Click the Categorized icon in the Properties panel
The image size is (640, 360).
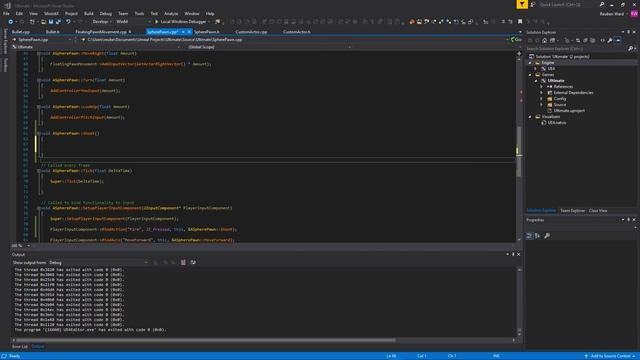(x=529, y=236)
